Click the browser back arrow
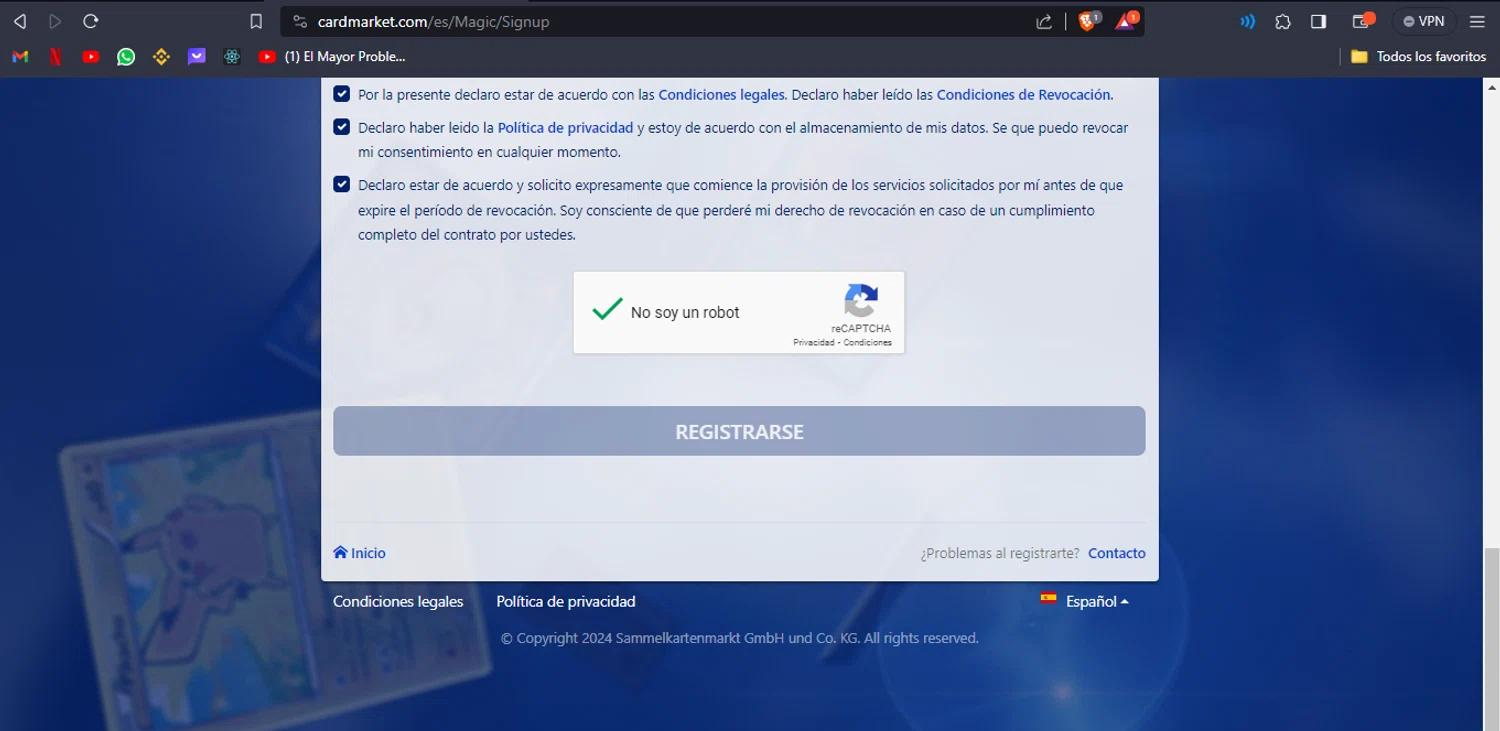 20,21
